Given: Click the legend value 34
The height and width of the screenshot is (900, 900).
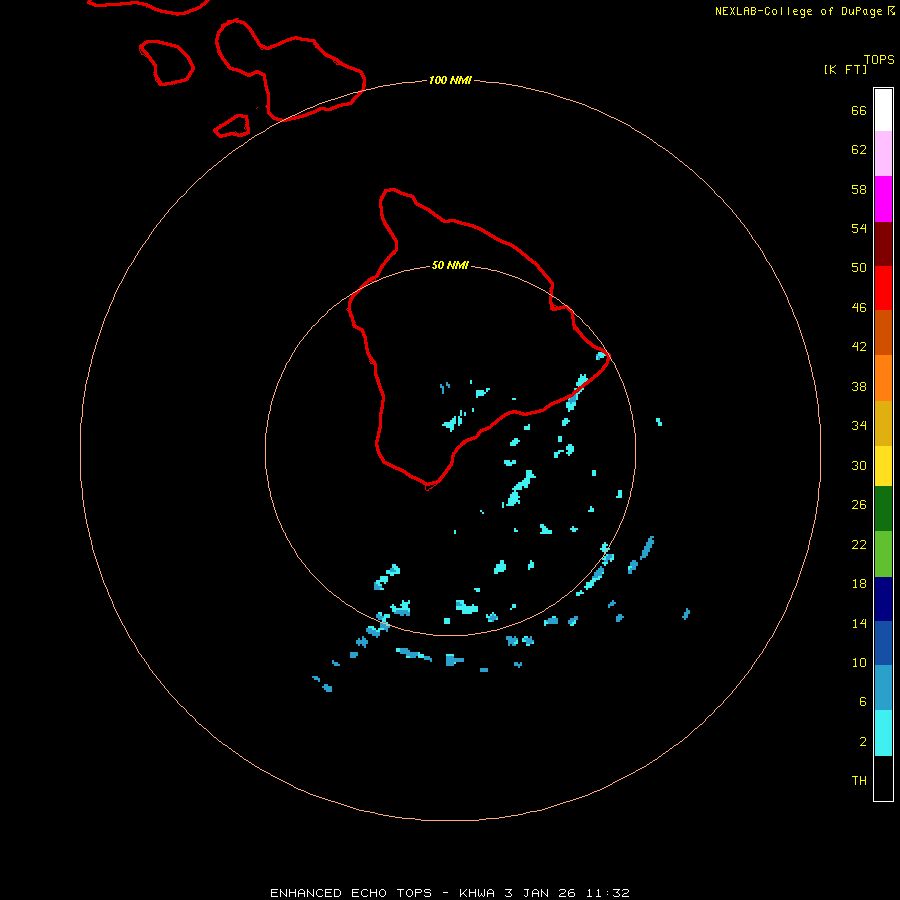Looking at the screenshot, I should coord(859,426).
